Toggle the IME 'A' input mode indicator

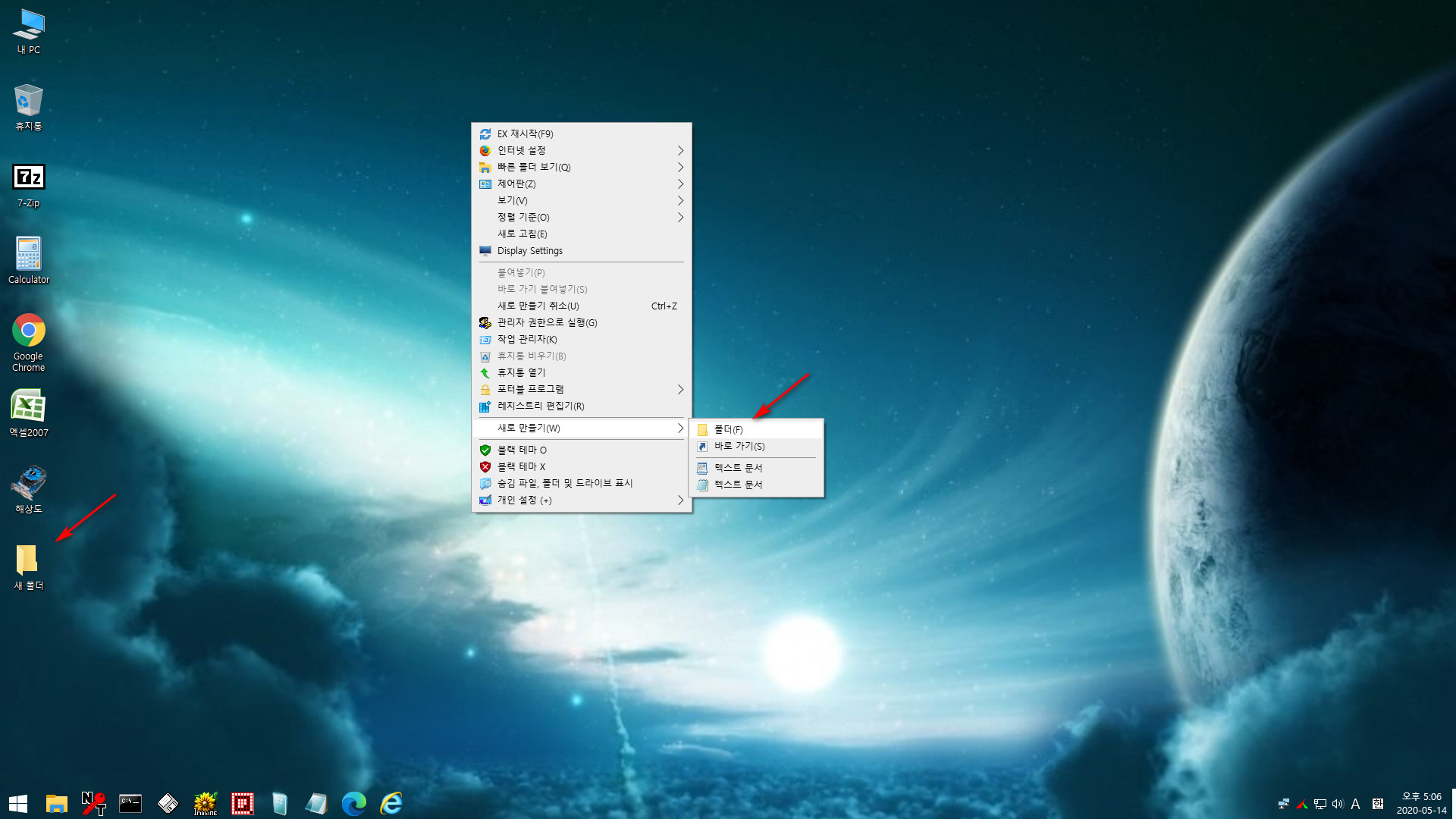(1356, 804)
